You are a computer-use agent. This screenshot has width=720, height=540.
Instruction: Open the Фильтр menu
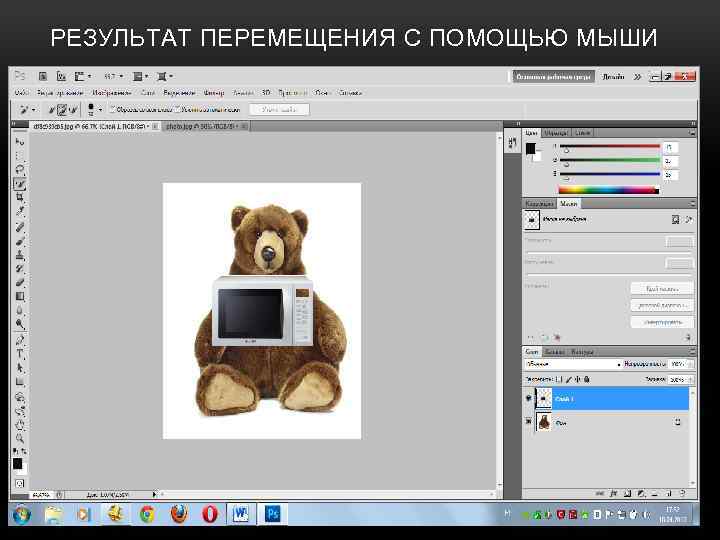[214, 93]
